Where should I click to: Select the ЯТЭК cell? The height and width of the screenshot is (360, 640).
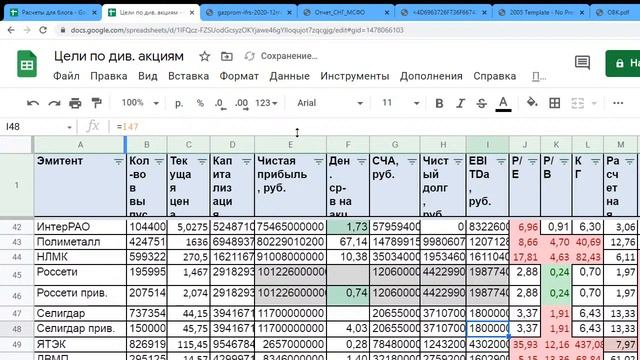(x=80, y=344)
